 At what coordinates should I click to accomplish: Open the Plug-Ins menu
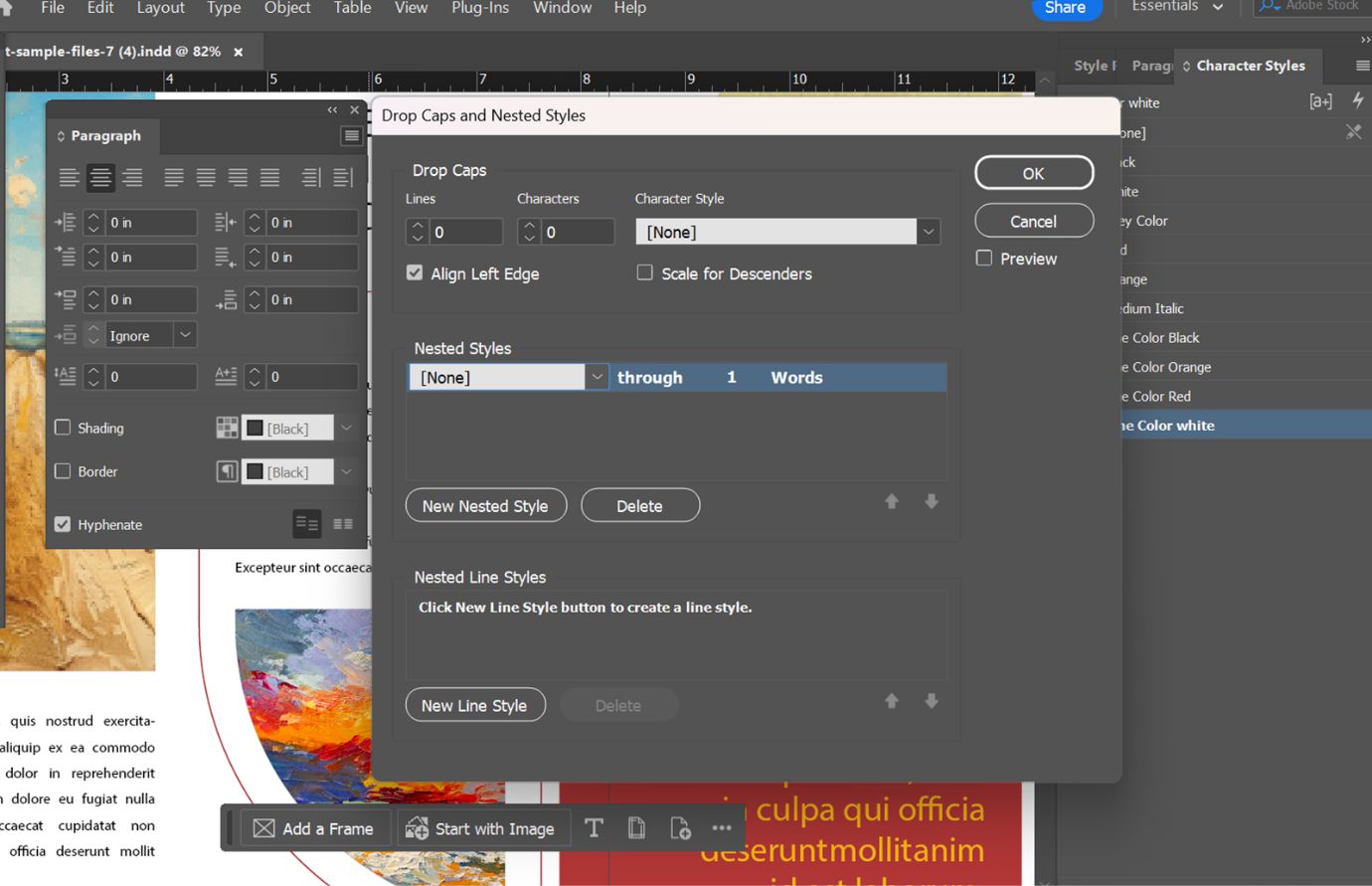coord(480,8)
